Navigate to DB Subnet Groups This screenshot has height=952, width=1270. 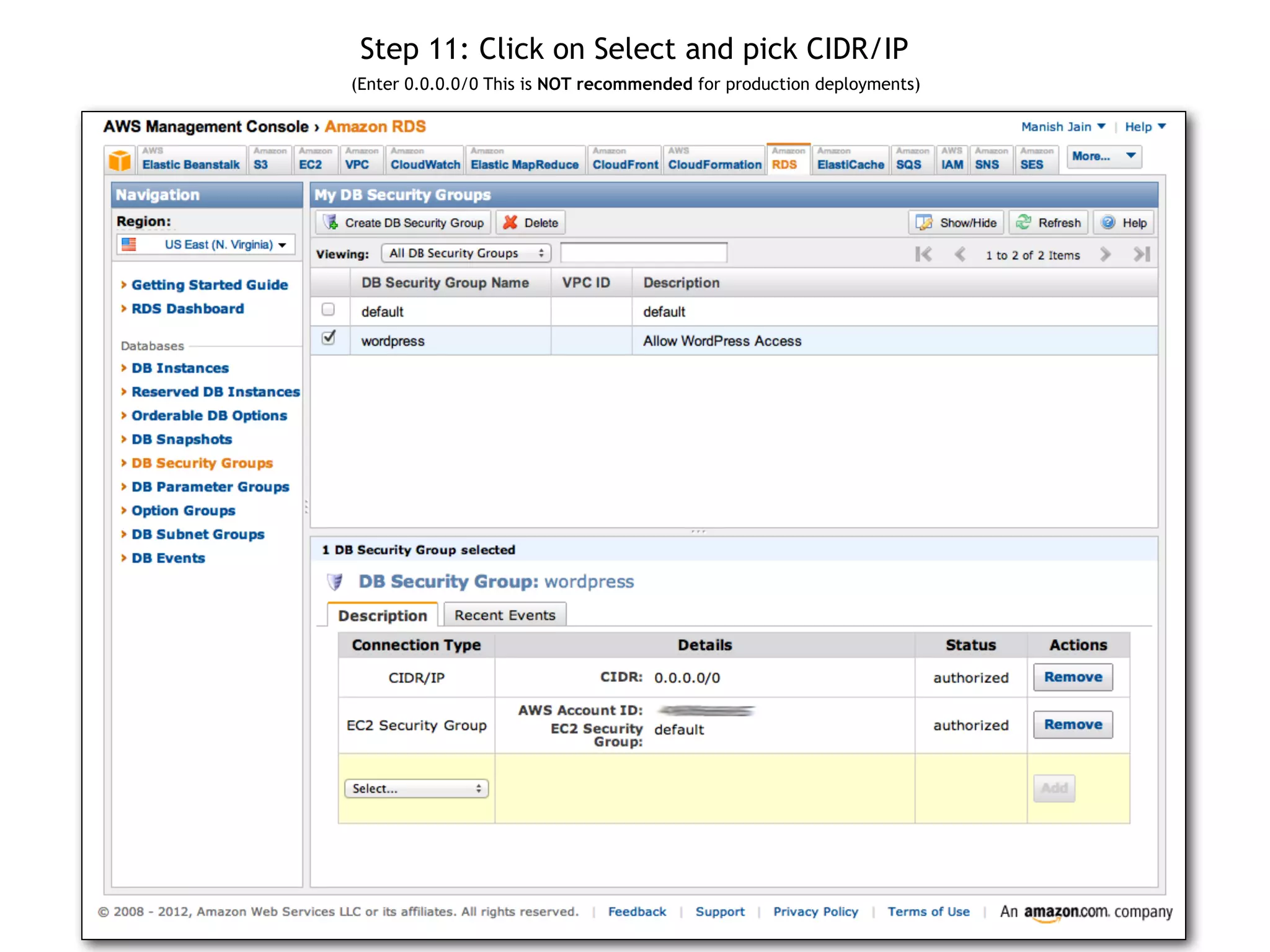(x=198, y=534)
